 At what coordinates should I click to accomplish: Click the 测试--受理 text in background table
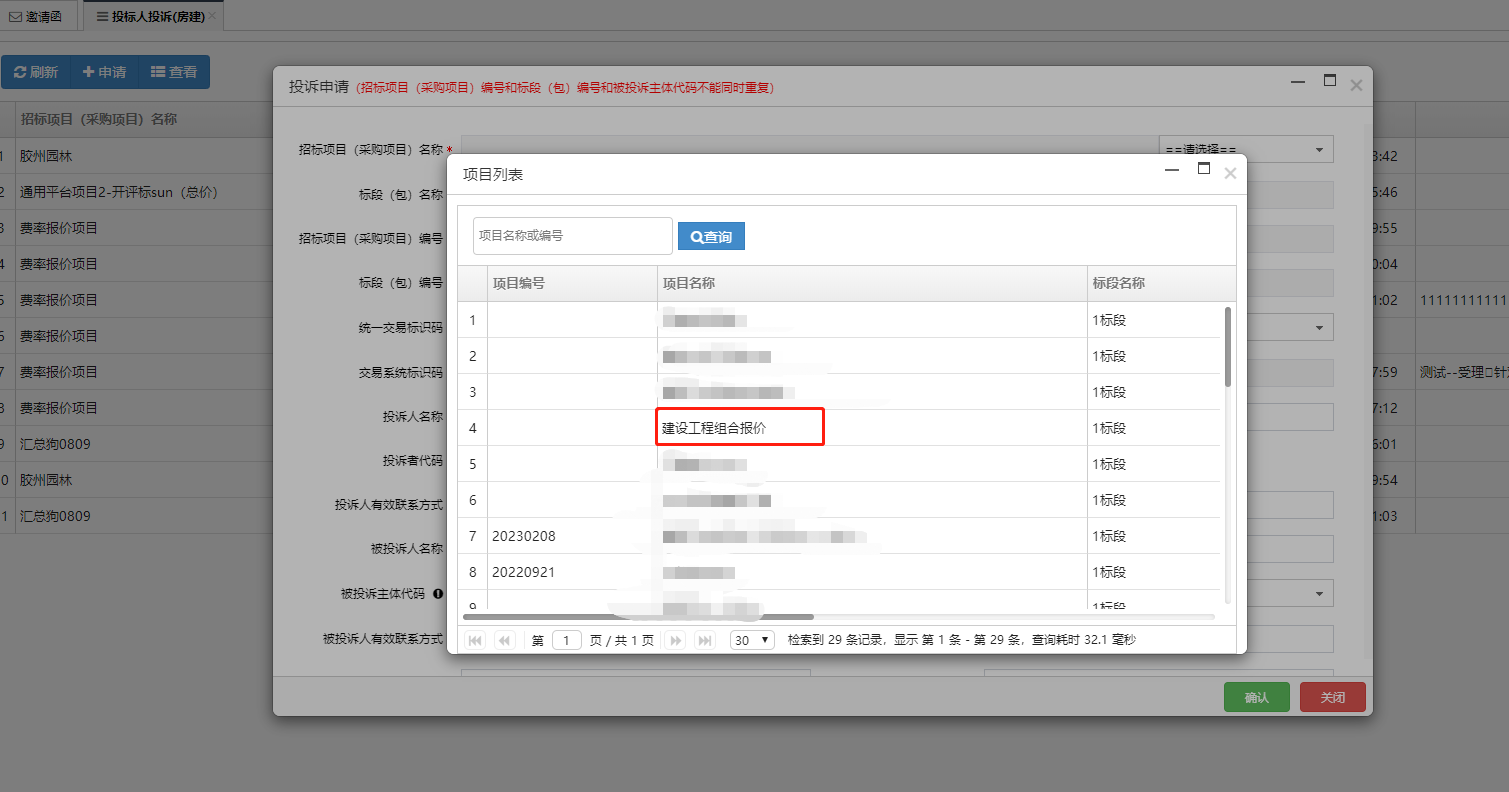point(1463,372)
